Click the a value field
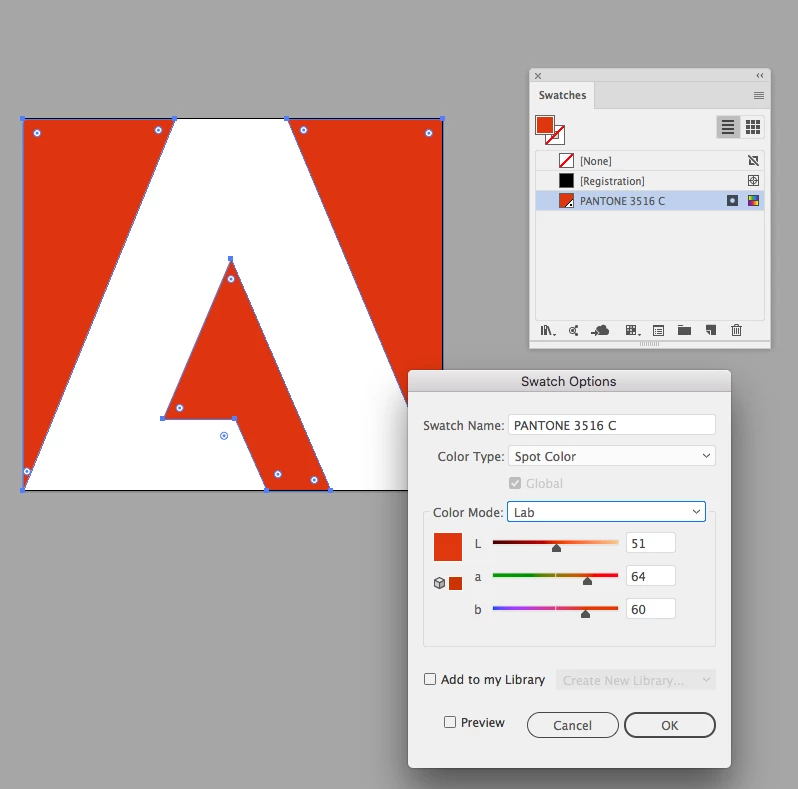 click(651, 576)
